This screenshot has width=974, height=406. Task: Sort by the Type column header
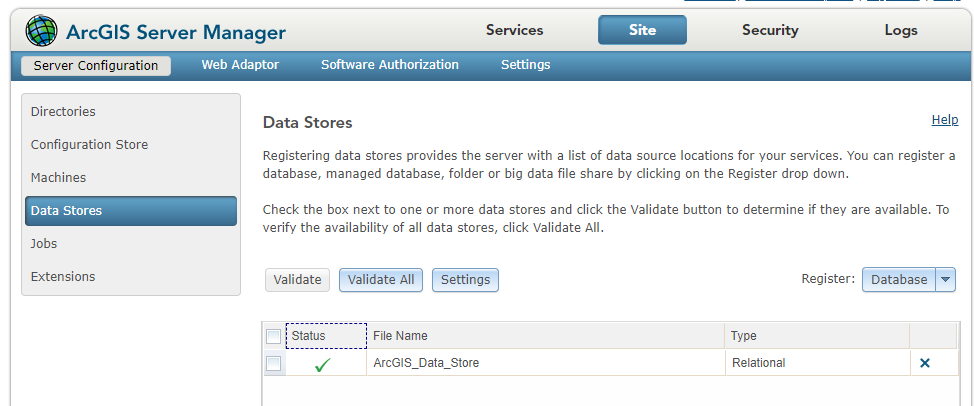(817, 336)
